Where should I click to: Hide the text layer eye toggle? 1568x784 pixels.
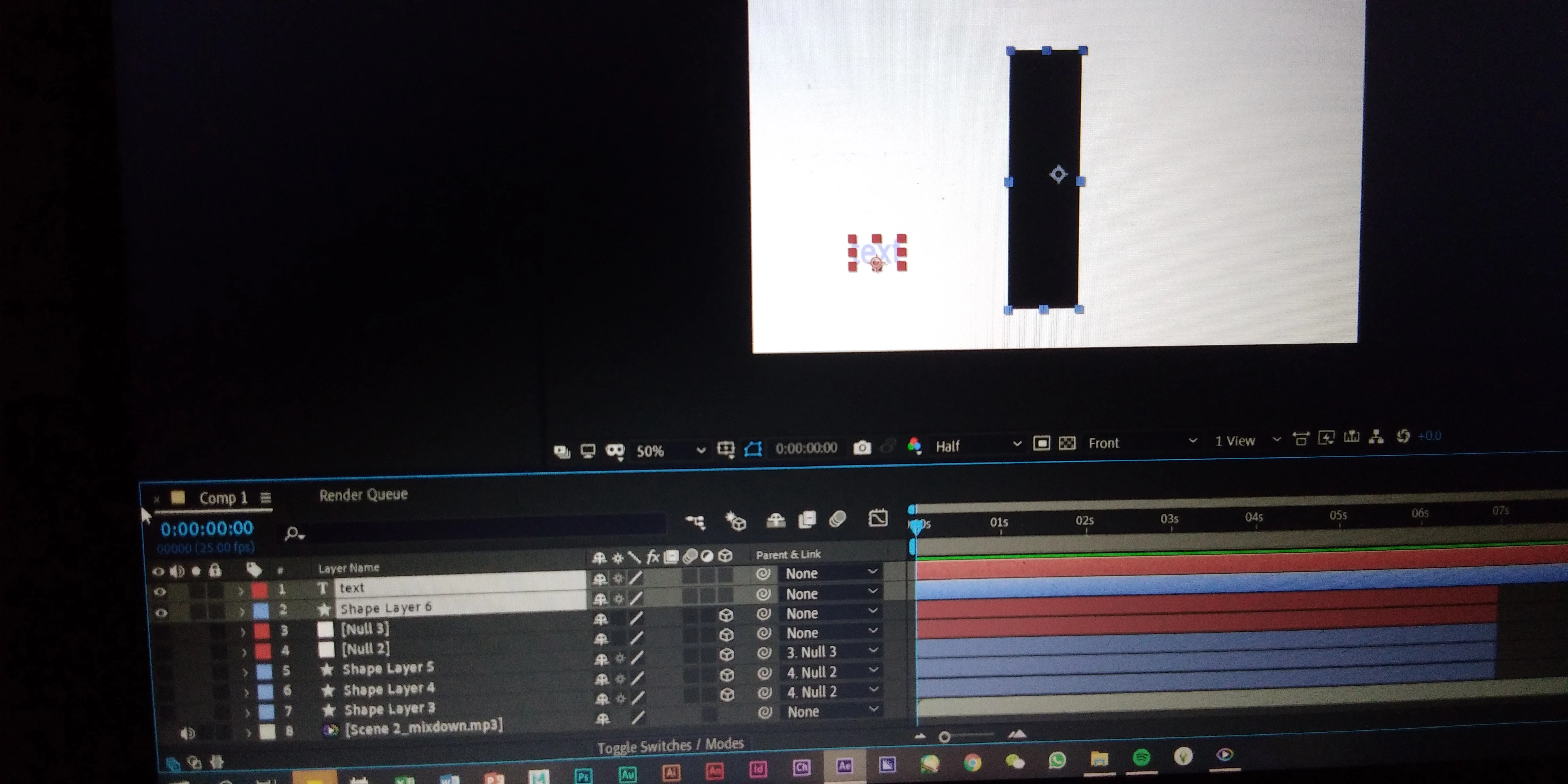(x=160, y=591)
